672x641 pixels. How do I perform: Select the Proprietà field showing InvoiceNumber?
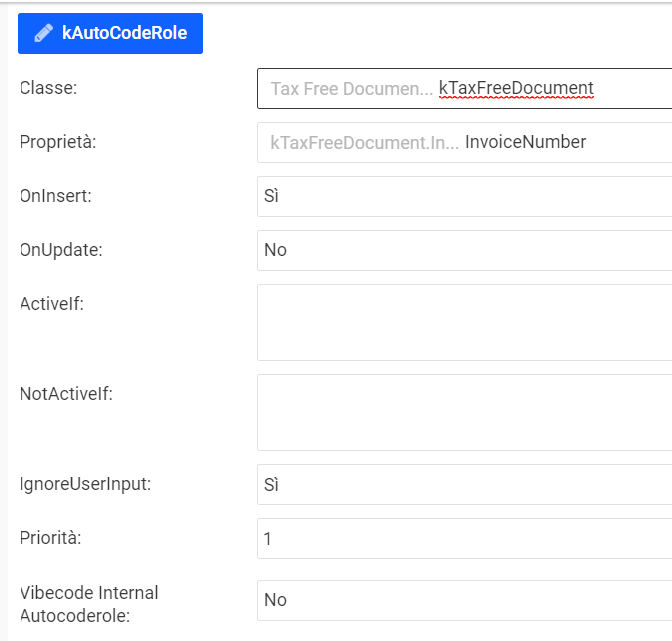(464, 142)
